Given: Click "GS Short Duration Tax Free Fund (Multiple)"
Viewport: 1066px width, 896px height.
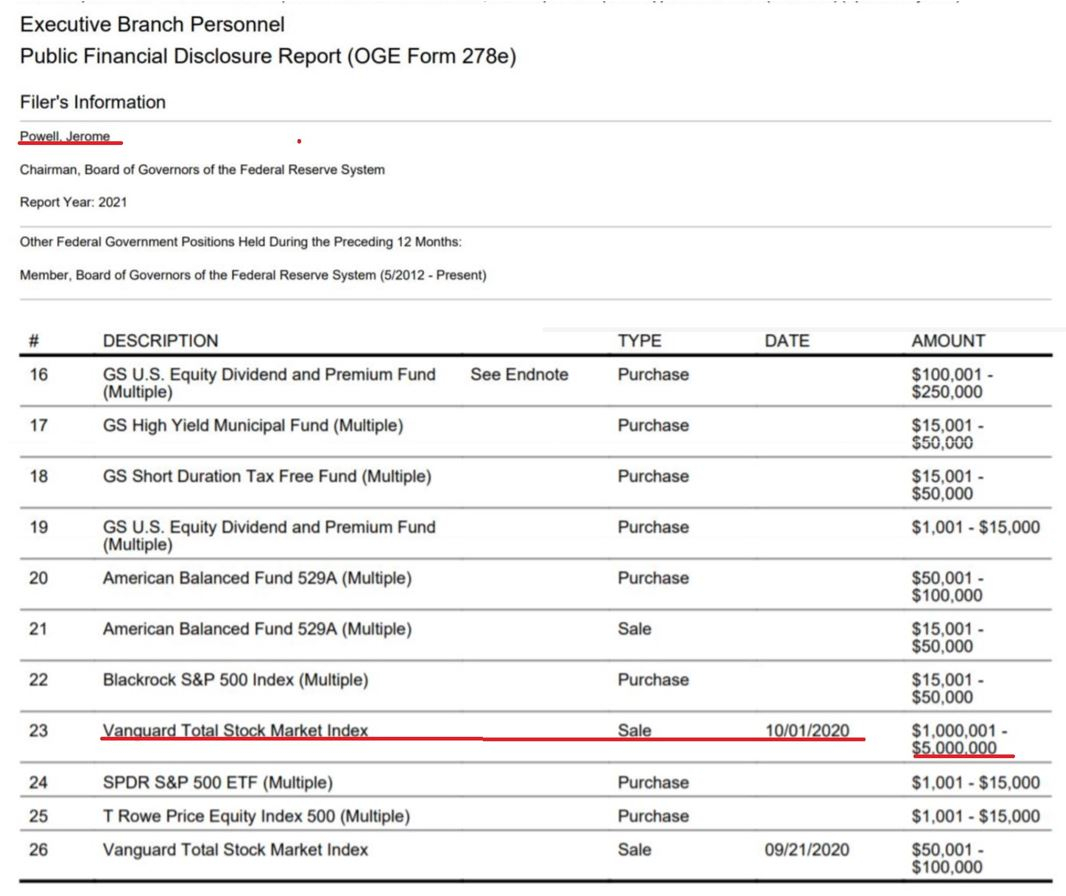Looking at the screenshot, I should click(x=267, y=477).
